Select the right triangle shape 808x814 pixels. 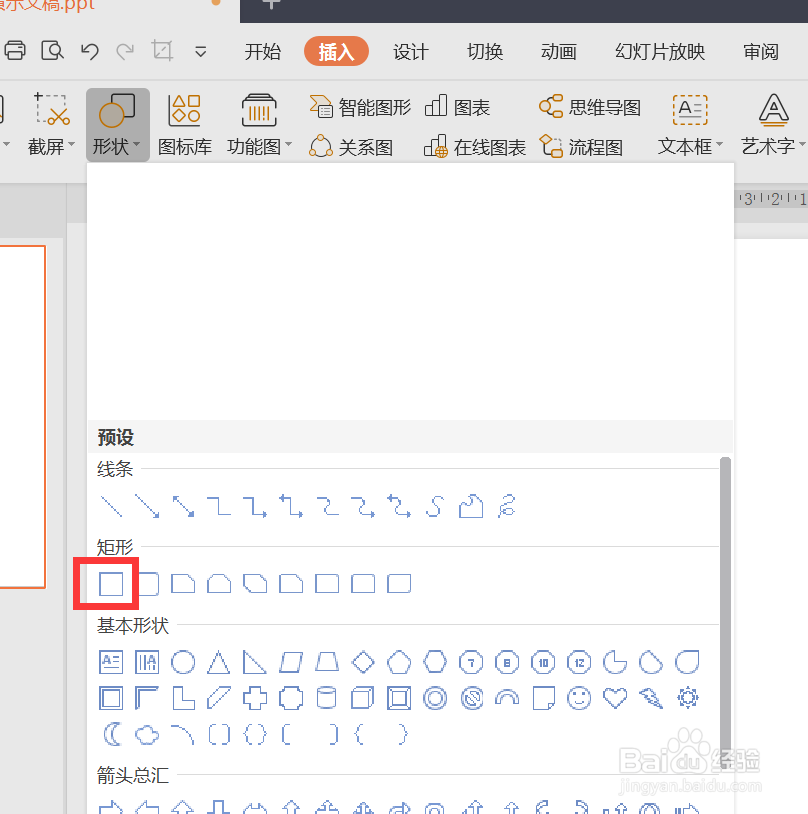[254, 662]
